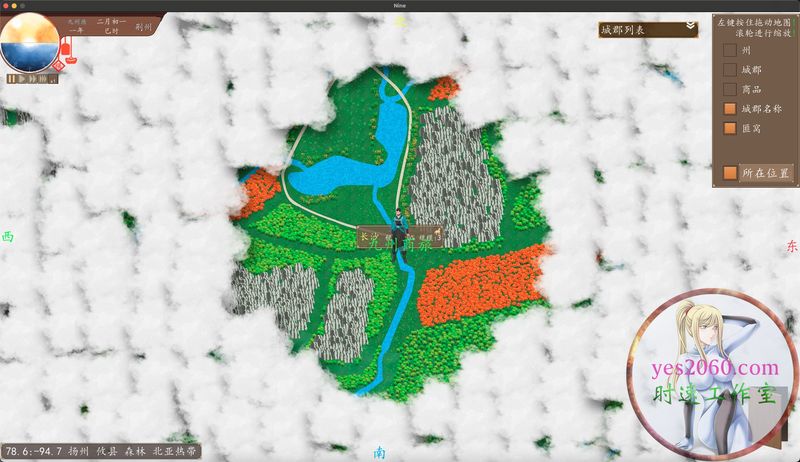
Task: Enable the 城郡 city checkbox
Action: 730,69
